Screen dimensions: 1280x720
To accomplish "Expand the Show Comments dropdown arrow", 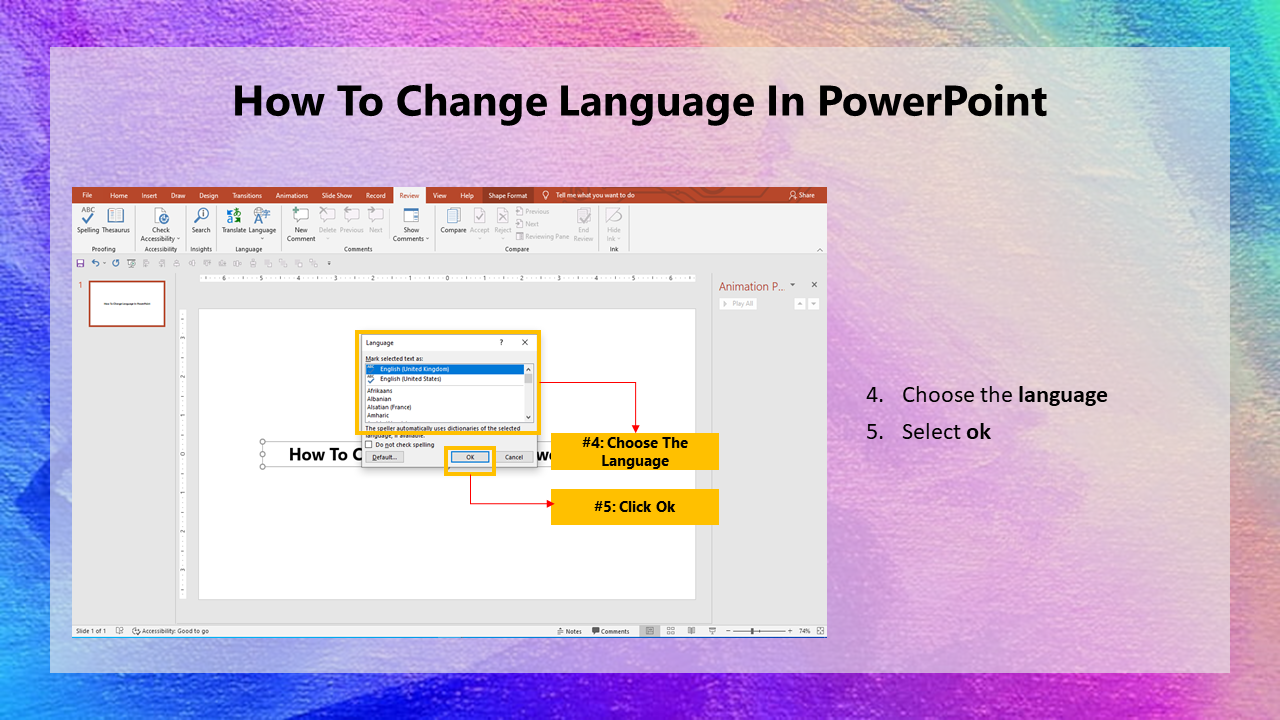I will tap(427, 239).
